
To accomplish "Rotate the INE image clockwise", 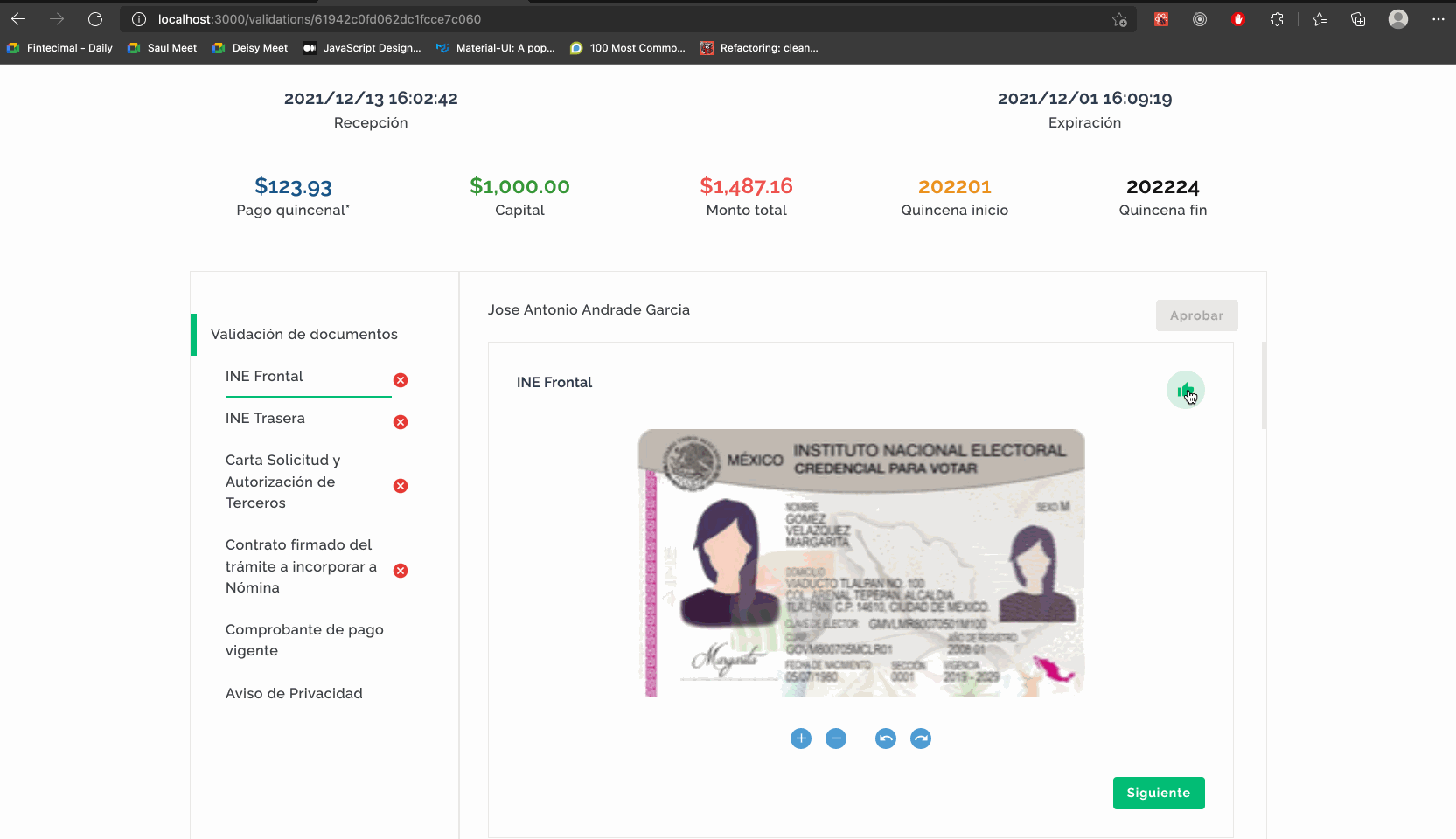I will pos(921,738).
